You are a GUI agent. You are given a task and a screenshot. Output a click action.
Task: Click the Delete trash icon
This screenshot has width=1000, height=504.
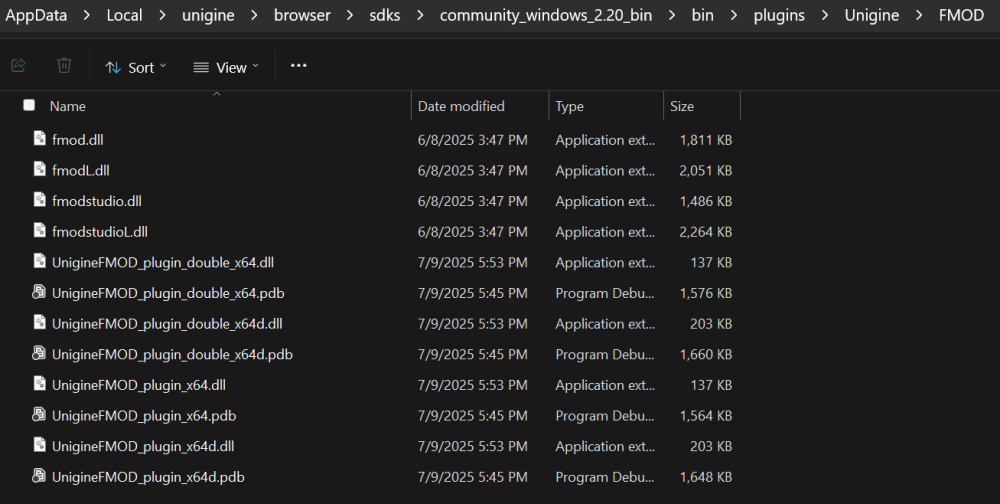tap(64, 66)
